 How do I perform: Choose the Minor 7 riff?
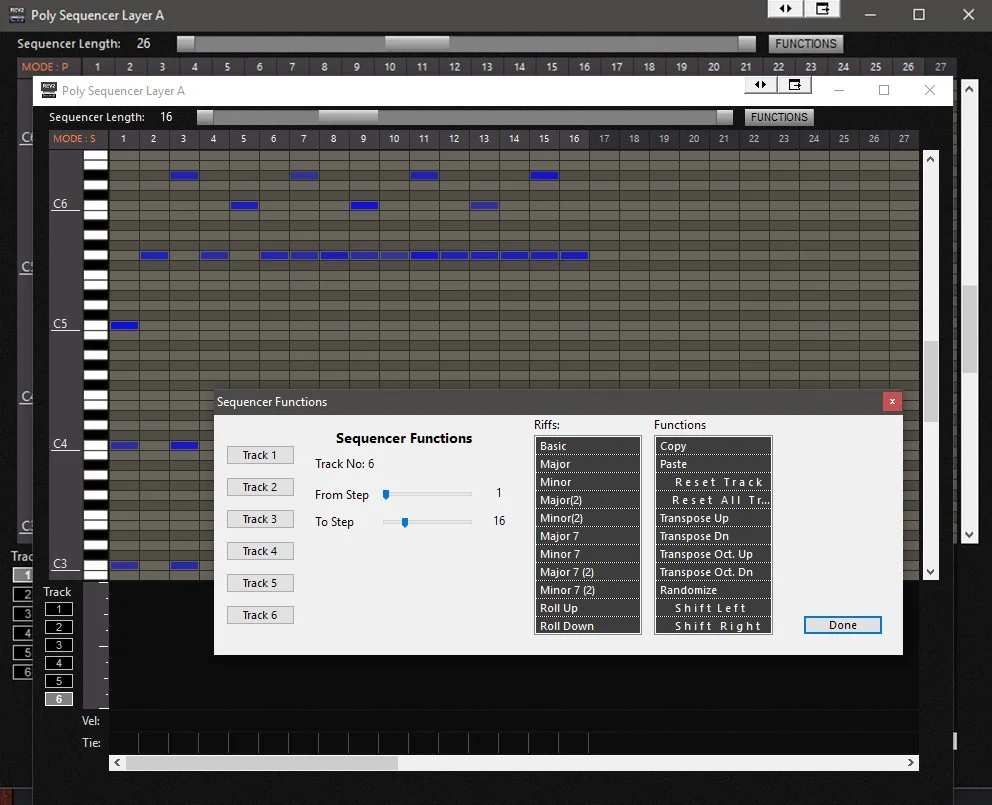pos(587,554)
